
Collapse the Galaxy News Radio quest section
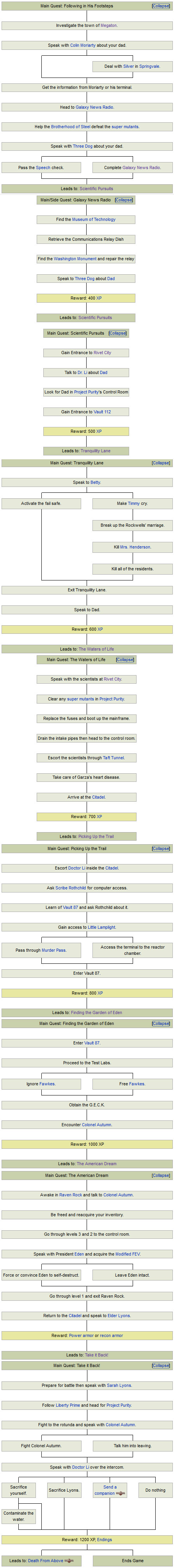[124, 199]
